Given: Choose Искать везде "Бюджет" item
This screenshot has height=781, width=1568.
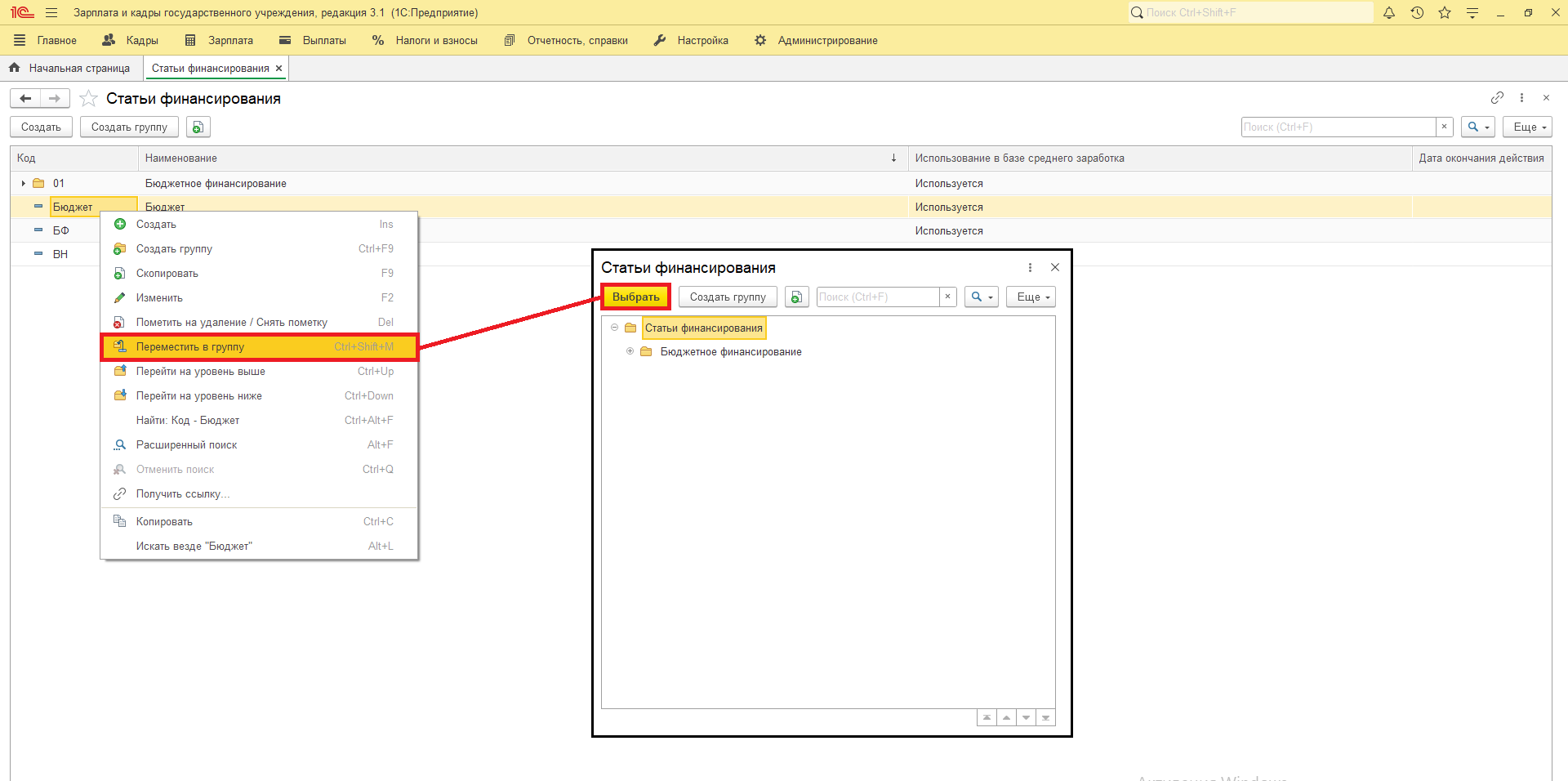Looking at the screenshot, I should [260, 546].
